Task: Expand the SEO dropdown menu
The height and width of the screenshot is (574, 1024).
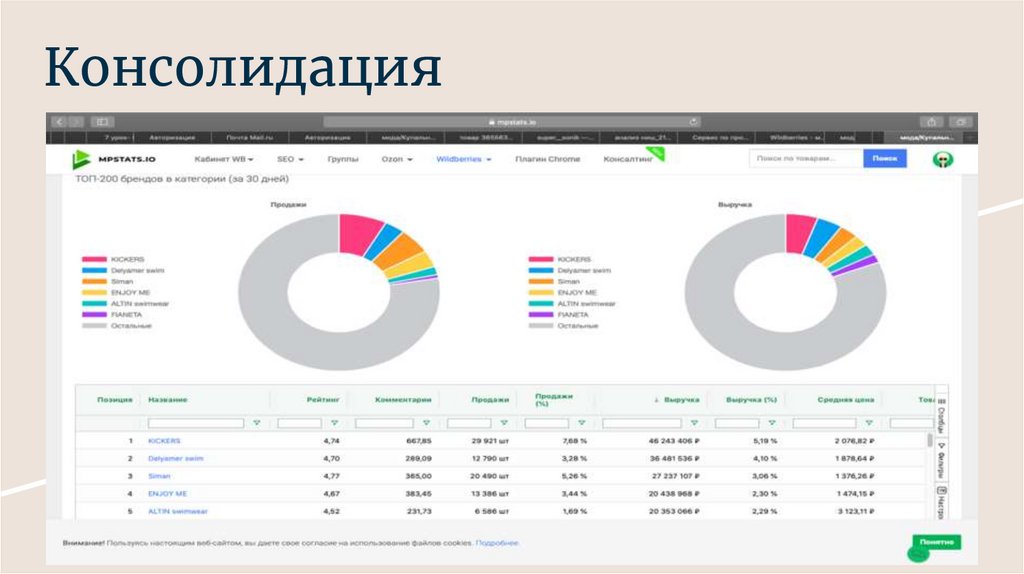Action: (290, 159)
